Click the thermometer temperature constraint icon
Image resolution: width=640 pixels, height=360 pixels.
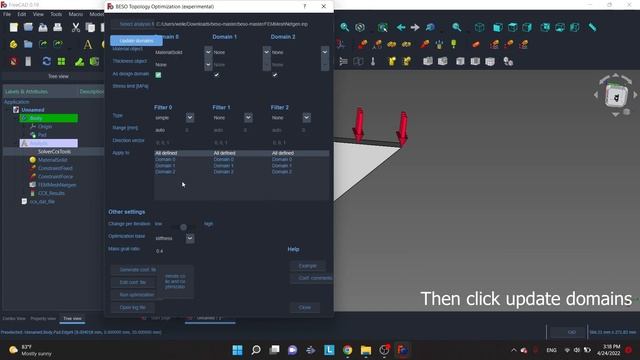[373, 61]
